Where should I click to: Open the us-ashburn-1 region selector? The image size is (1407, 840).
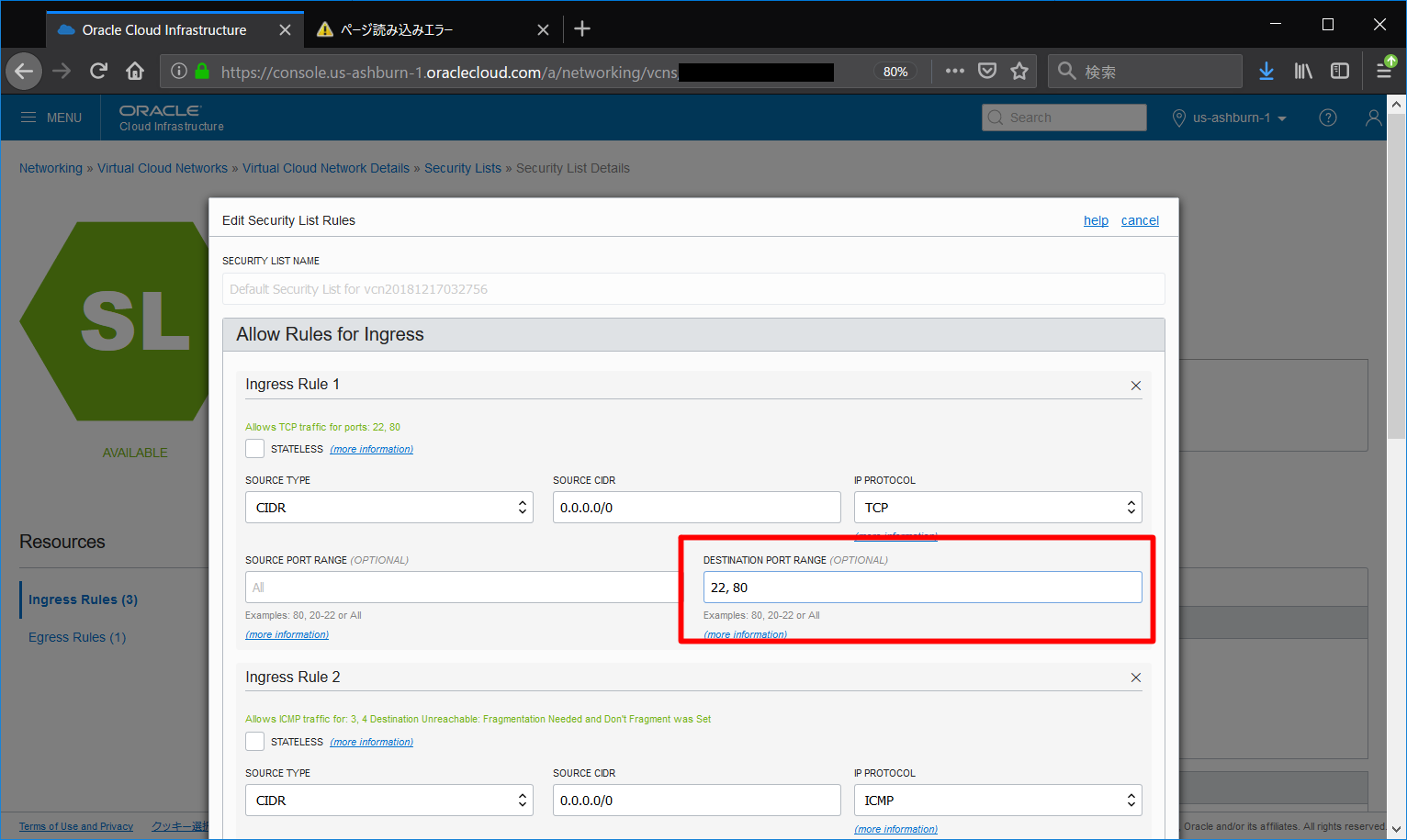[x=1230, y=118]
